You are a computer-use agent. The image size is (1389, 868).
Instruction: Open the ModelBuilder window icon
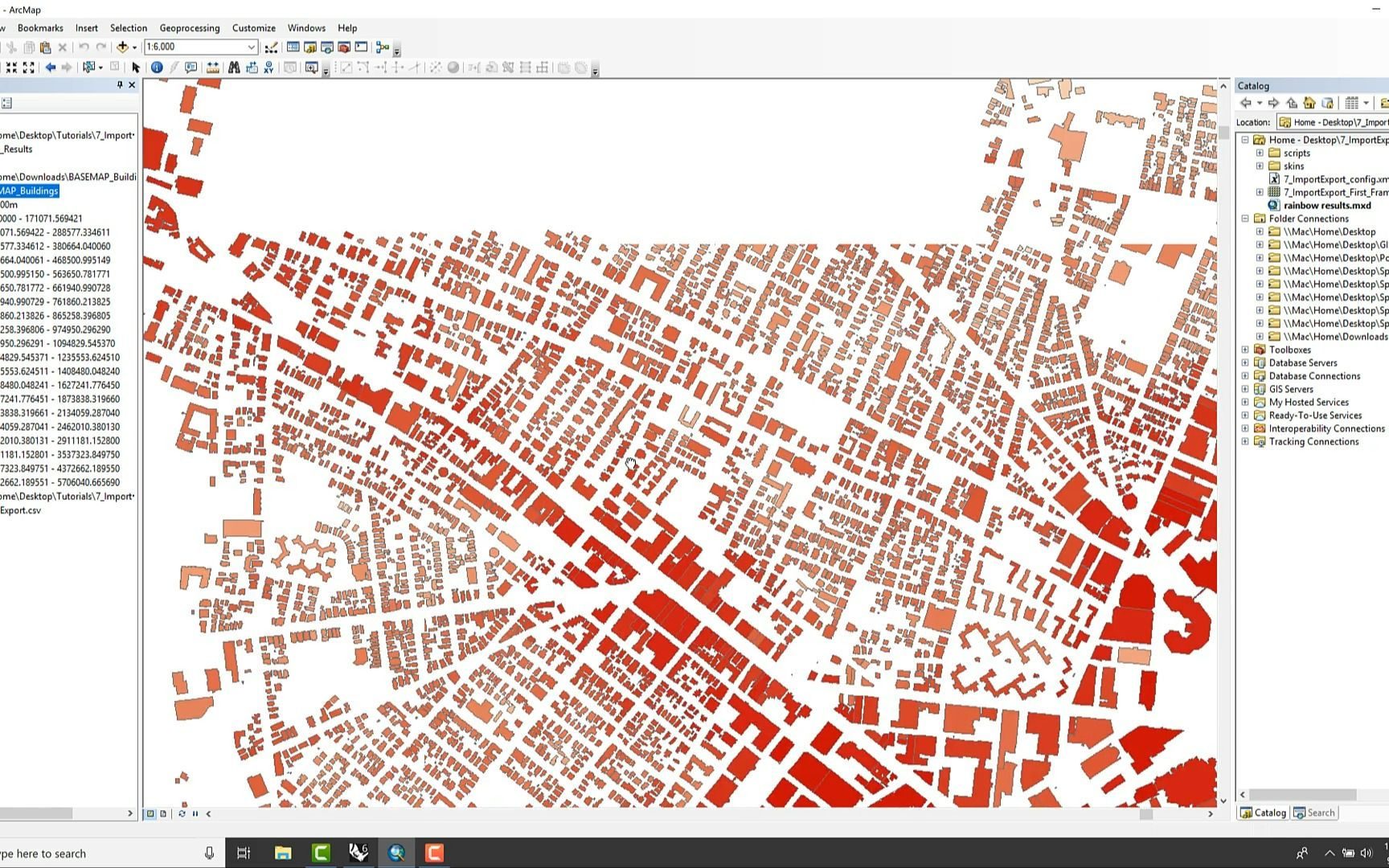coord(383,47)
